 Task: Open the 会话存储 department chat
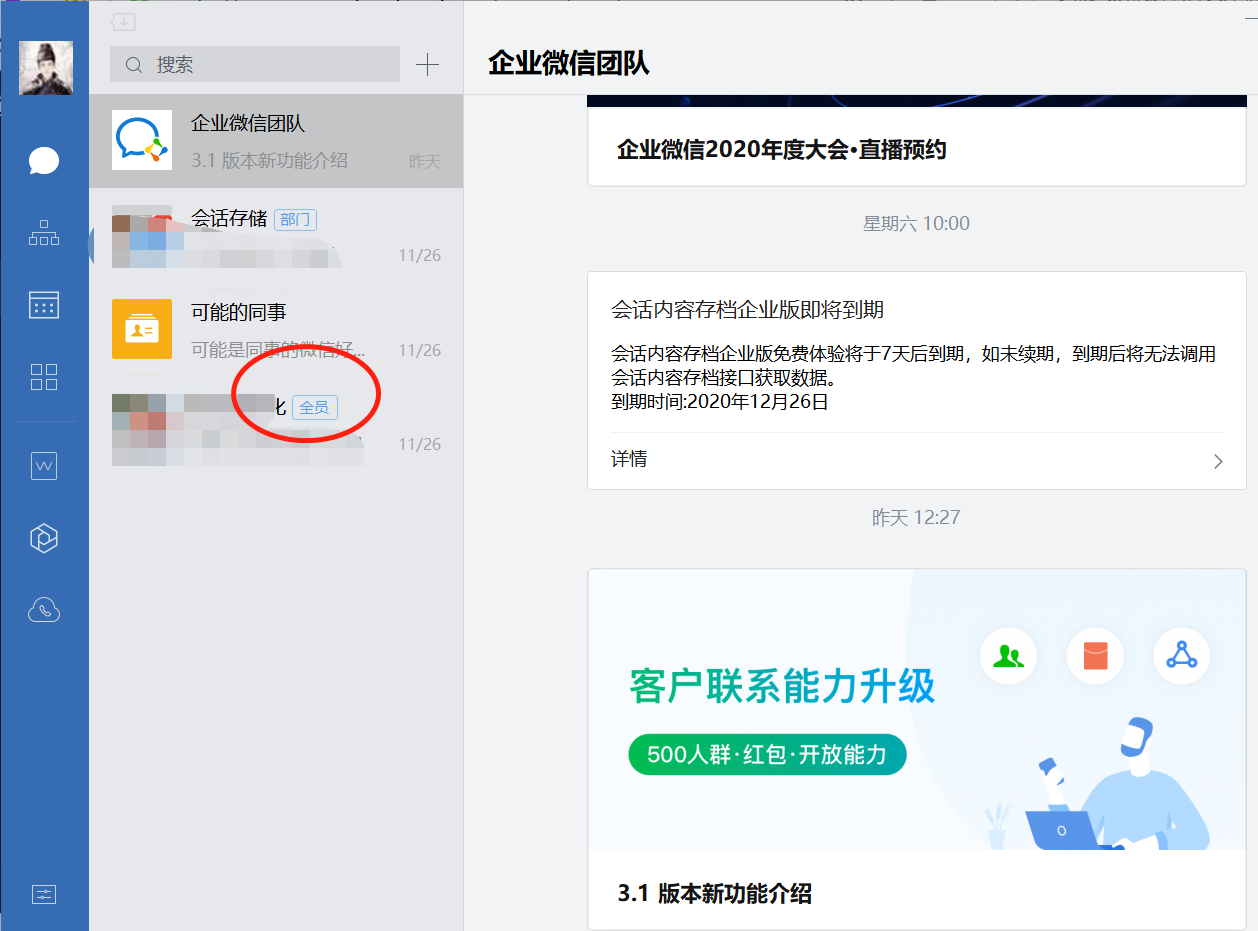click(x=276, y=236)
